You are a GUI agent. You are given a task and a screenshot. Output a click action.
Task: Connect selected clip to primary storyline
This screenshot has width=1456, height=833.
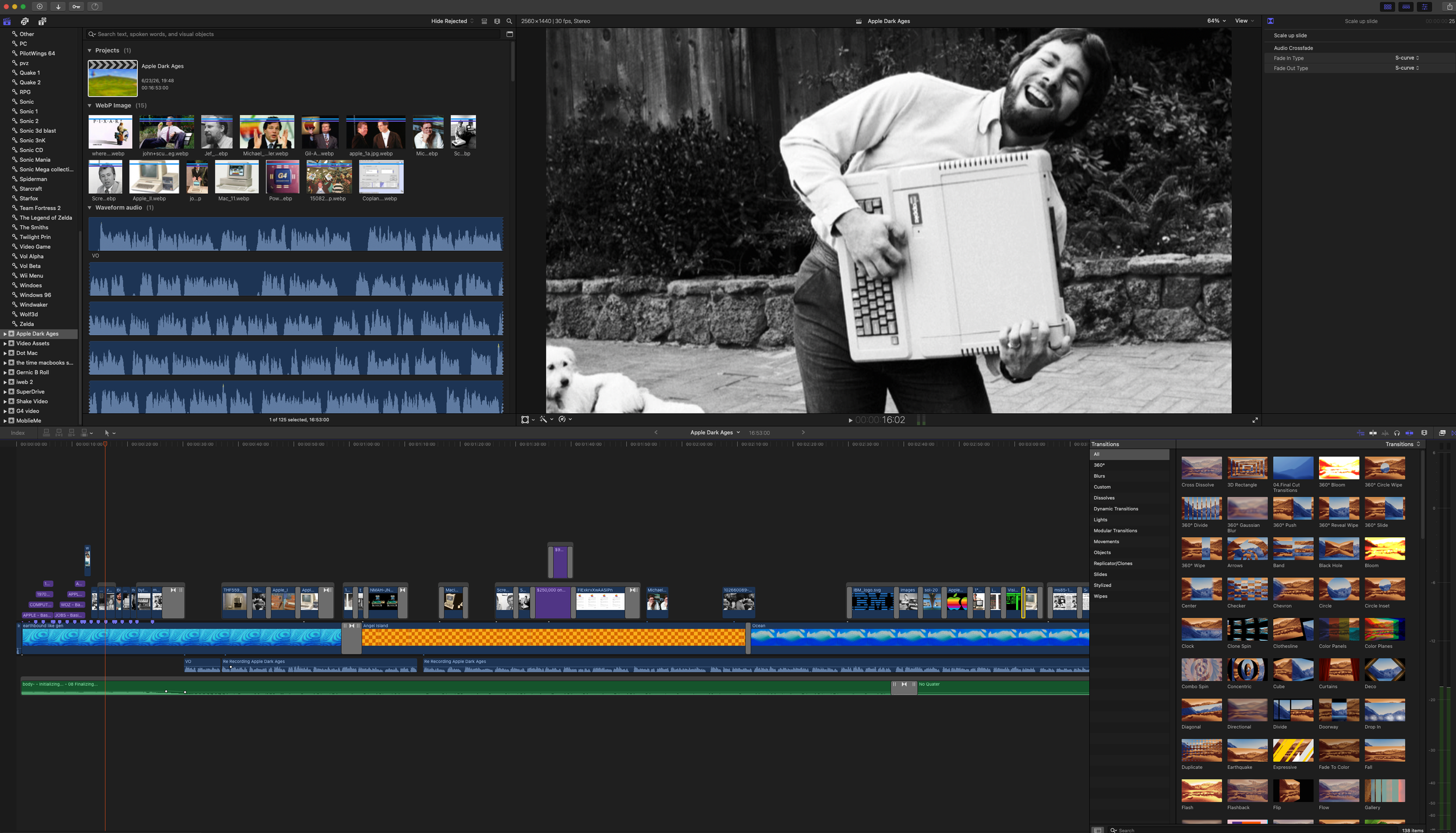coord(47,433)
